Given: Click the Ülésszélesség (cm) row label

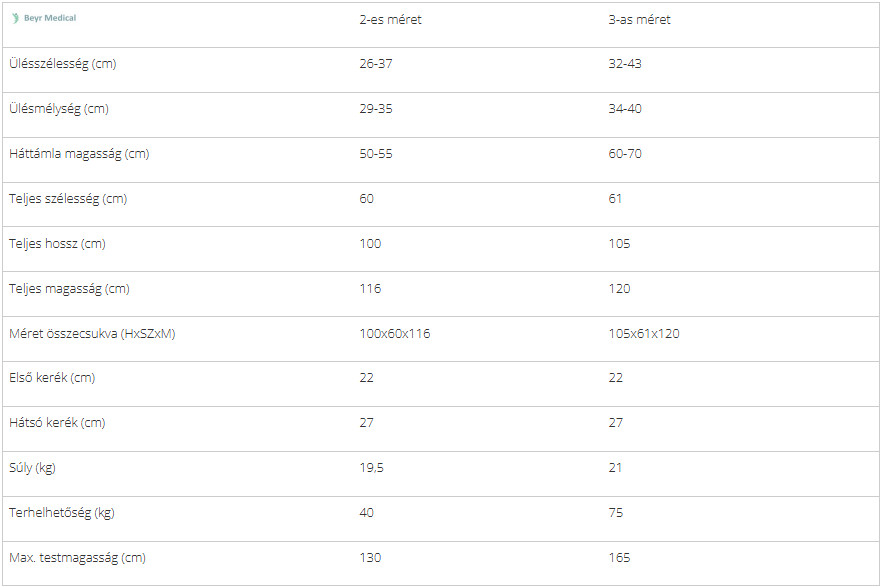Looking at the screenshot, I should (x=62, y=64).
